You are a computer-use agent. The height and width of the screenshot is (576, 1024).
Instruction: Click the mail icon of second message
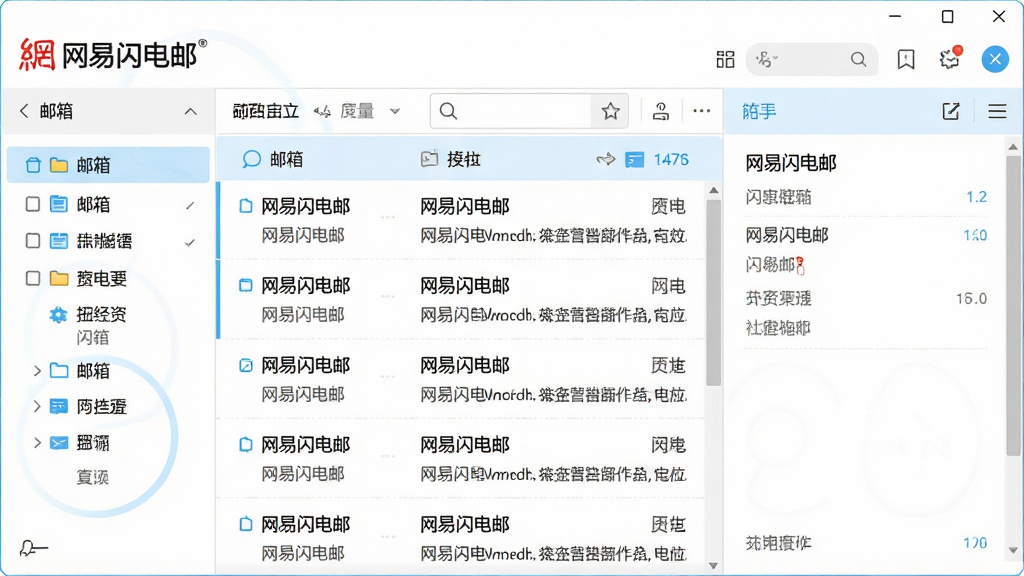tap(246, 285)
